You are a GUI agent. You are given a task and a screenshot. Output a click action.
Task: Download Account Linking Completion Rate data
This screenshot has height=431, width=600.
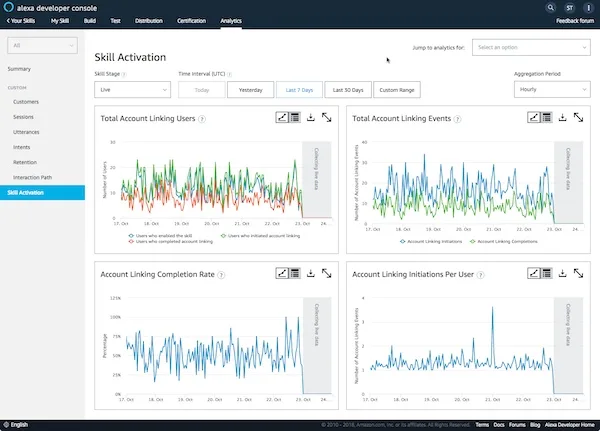[x=311, y=273]
